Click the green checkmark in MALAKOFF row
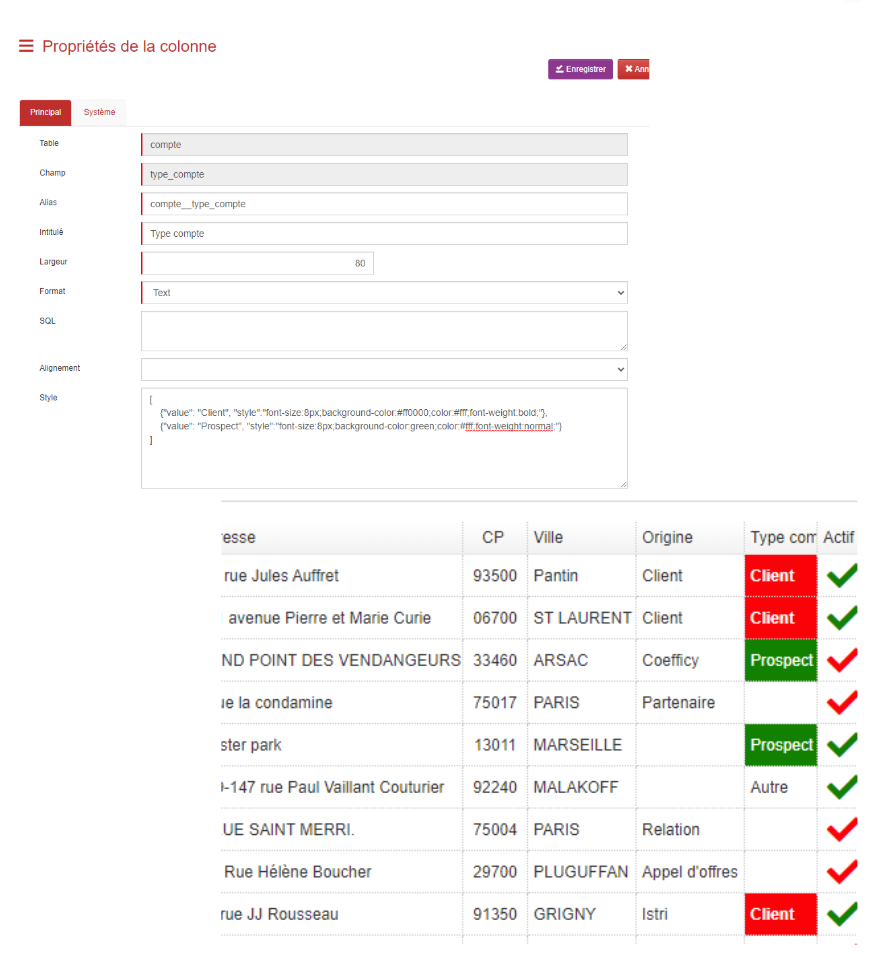The width and height of the screenshot is (876, 954). coord(841,787)
